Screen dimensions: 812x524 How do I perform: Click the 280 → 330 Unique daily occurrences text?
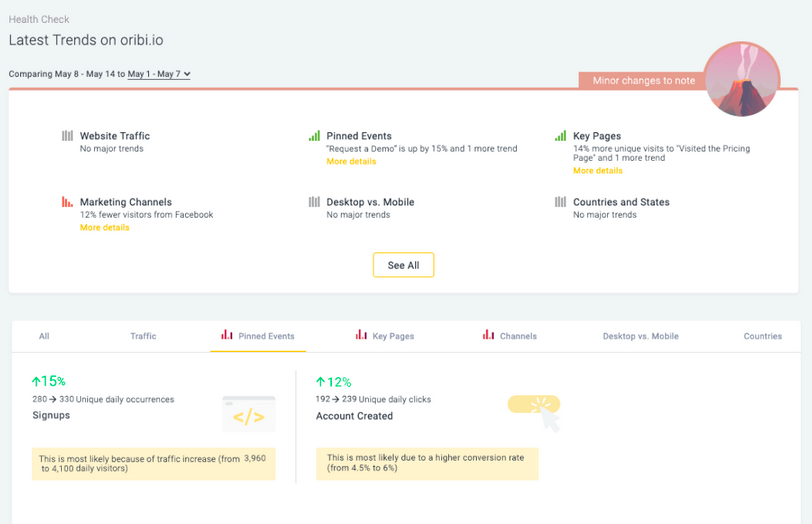coord(103,399)
